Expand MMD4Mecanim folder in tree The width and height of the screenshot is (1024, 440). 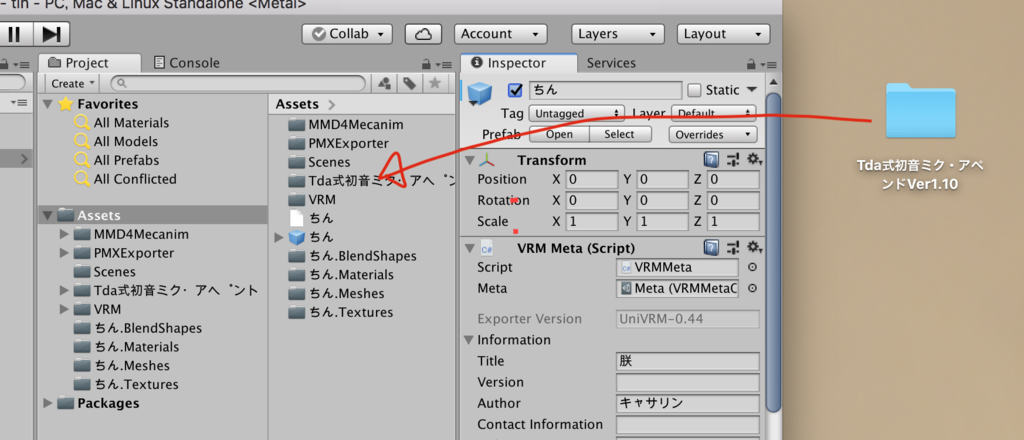pyautogui.click(x=64, y=234)
